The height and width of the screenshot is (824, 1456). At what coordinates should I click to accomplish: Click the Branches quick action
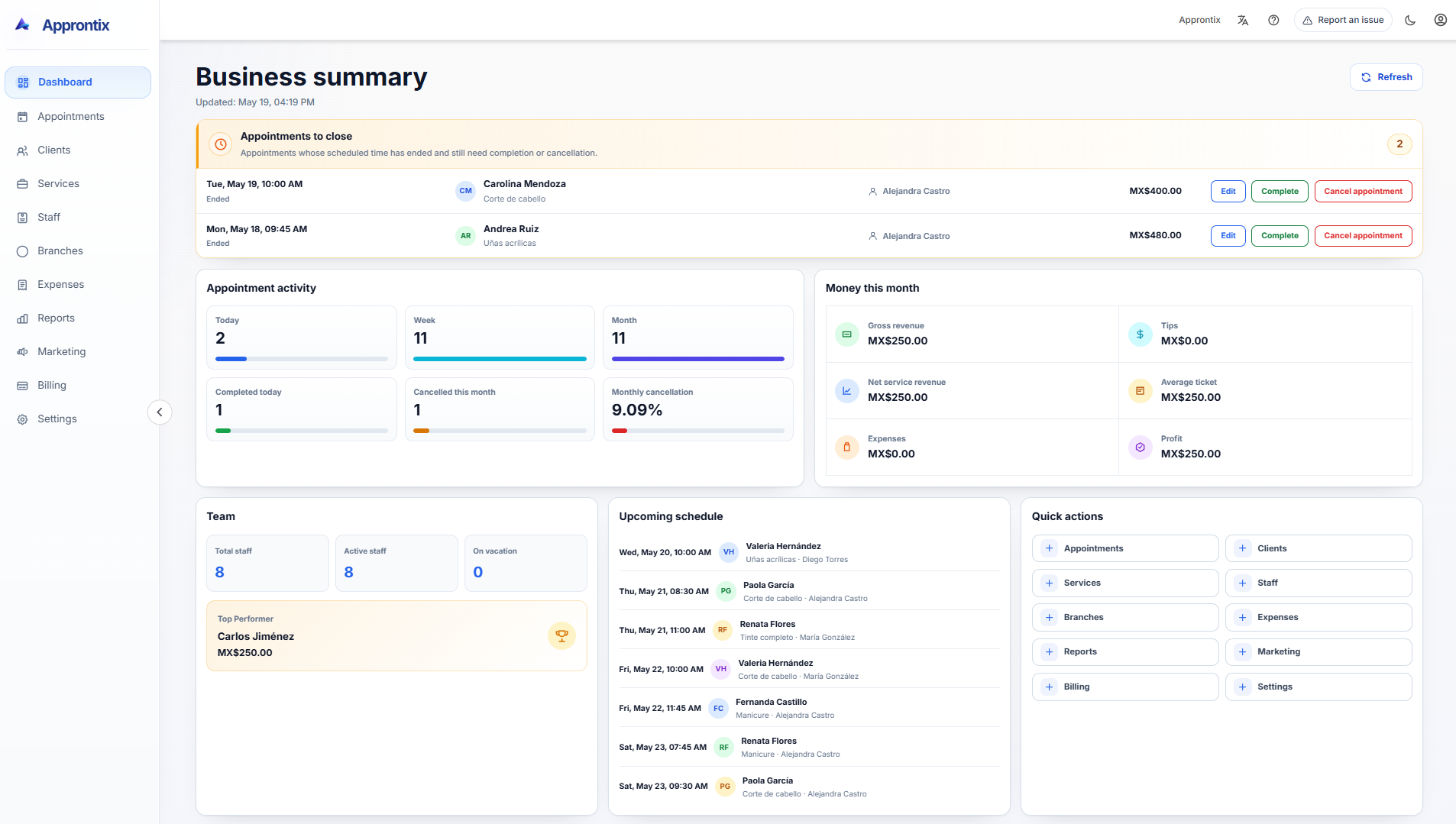click(1125, 618)
